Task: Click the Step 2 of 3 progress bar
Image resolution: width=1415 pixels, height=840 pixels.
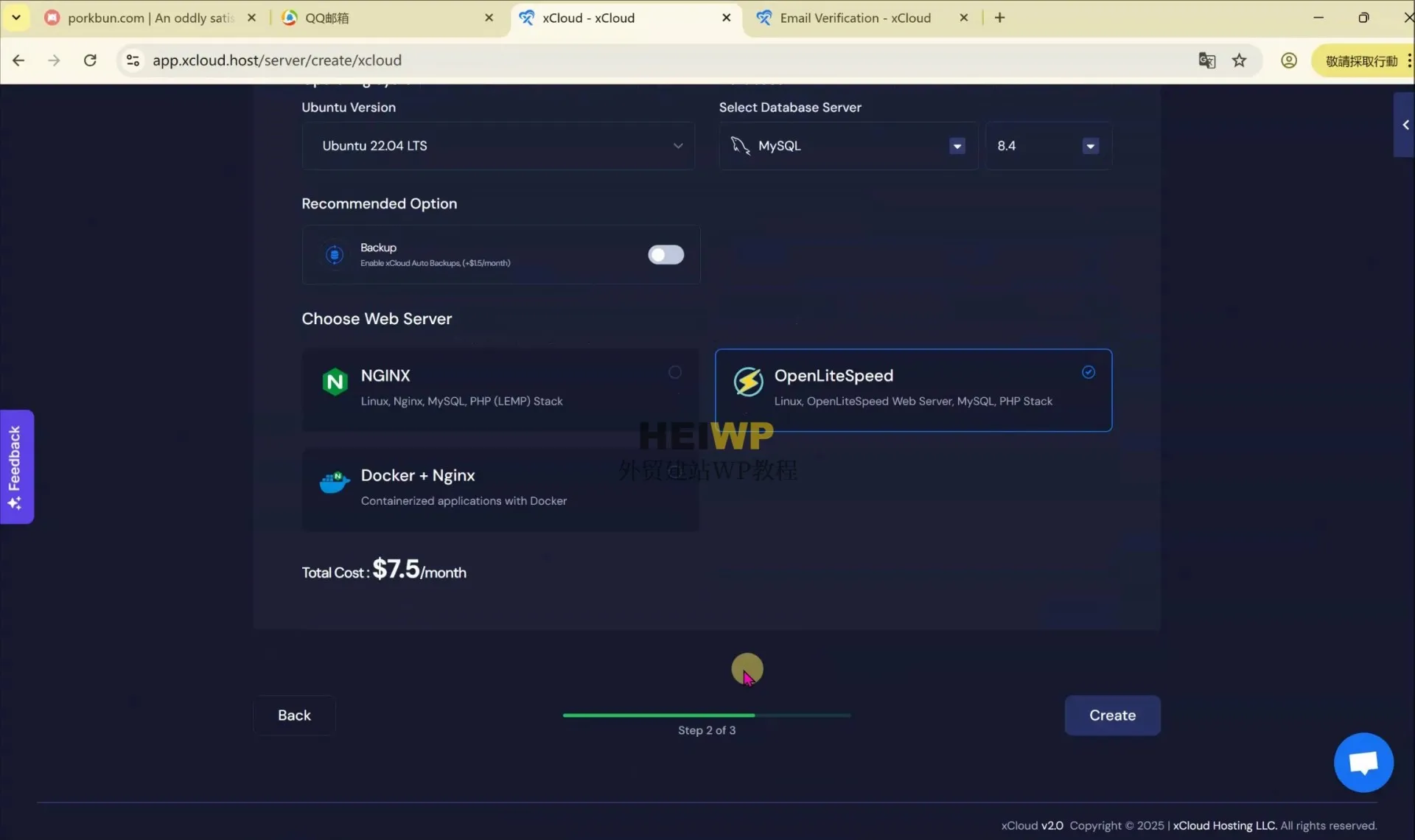Action: [x=706, y=714]
